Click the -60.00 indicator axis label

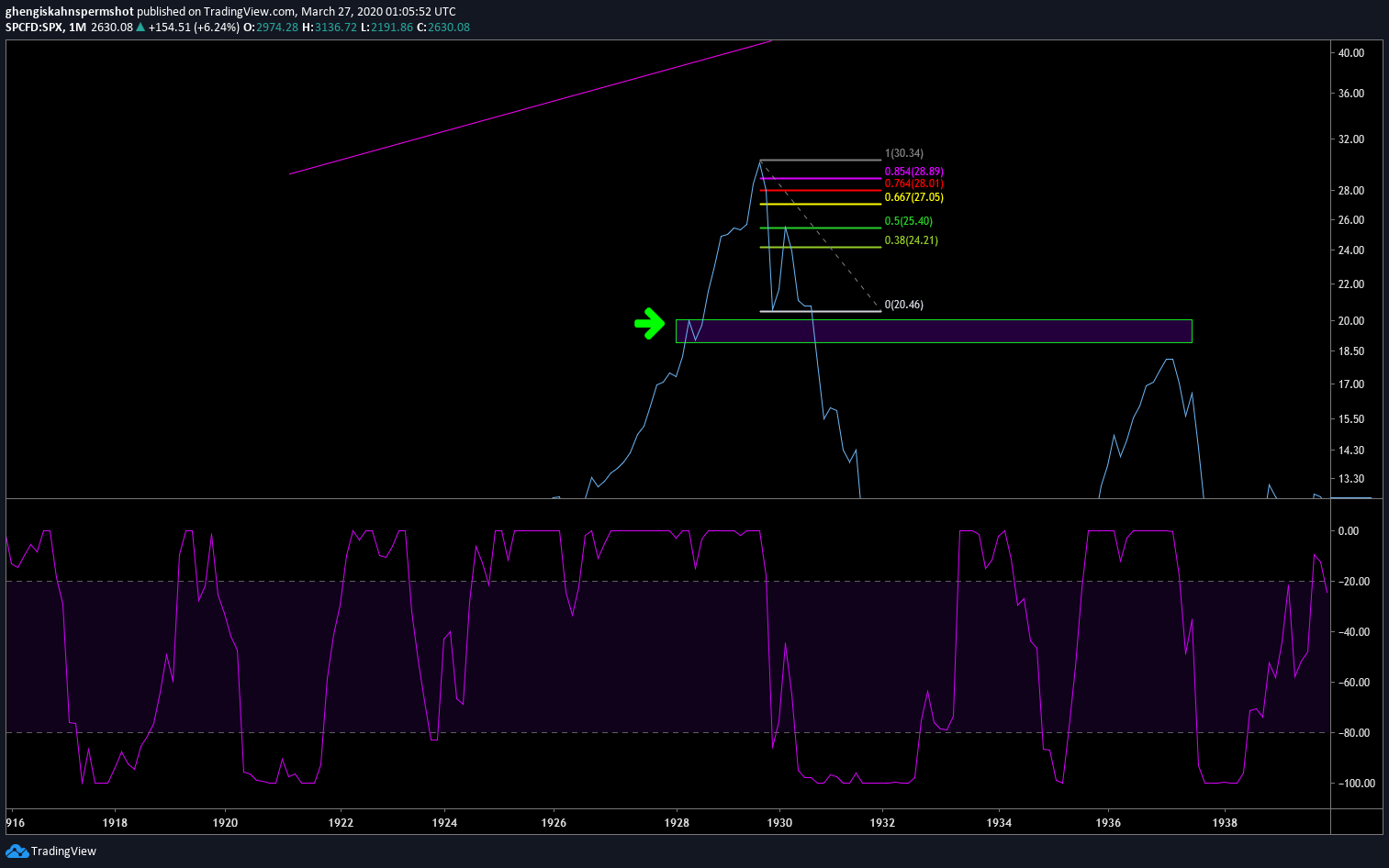pos(1354,683)
